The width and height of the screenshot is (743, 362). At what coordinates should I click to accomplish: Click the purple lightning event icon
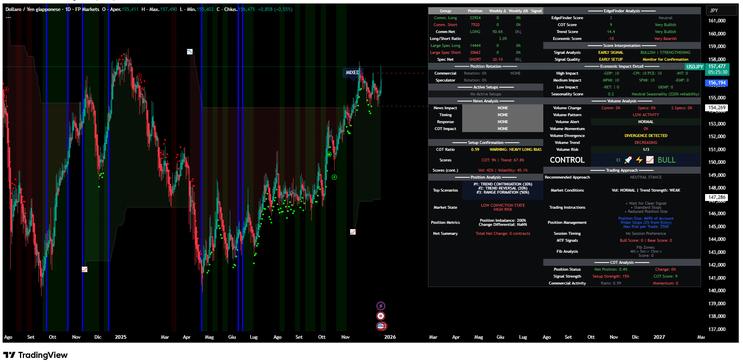point(381,306)
